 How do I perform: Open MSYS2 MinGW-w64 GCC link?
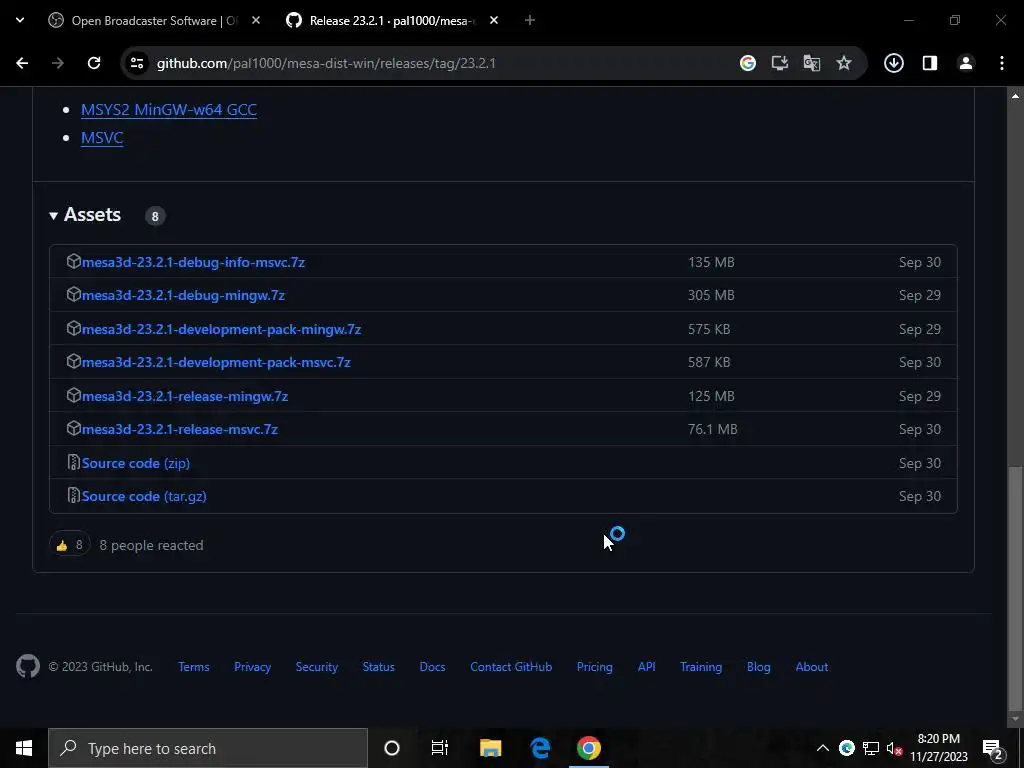168,110
